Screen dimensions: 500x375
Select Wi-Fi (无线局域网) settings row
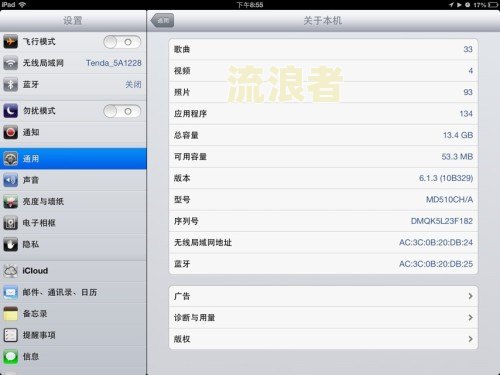[x=73, y=63]
